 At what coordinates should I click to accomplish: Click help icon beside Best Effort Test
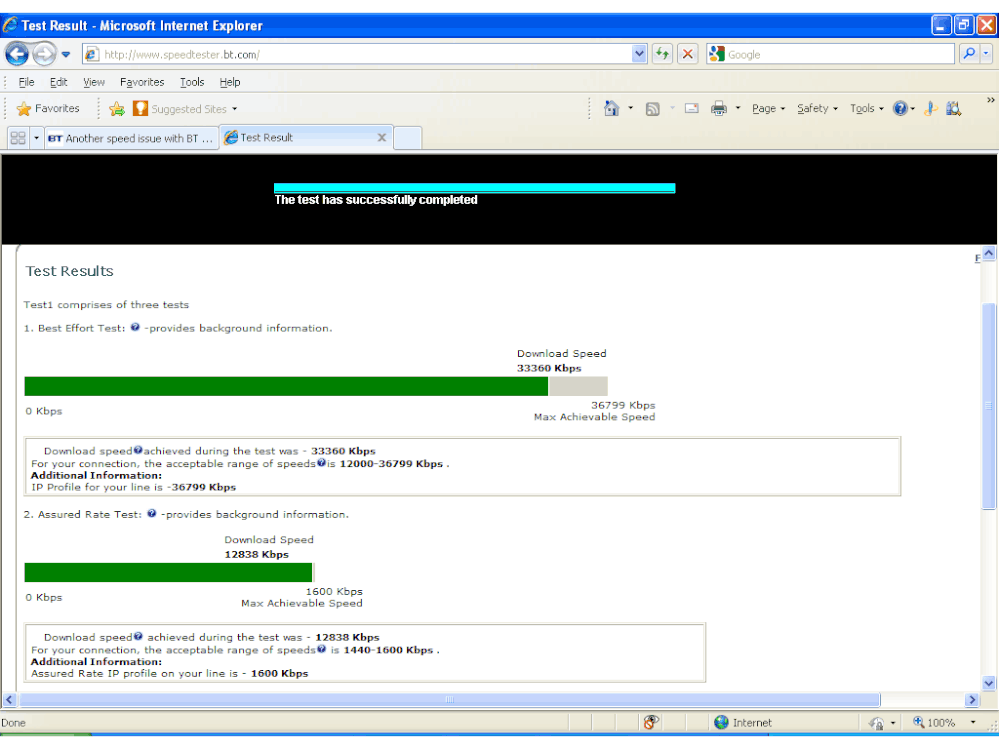click(135, 327)
